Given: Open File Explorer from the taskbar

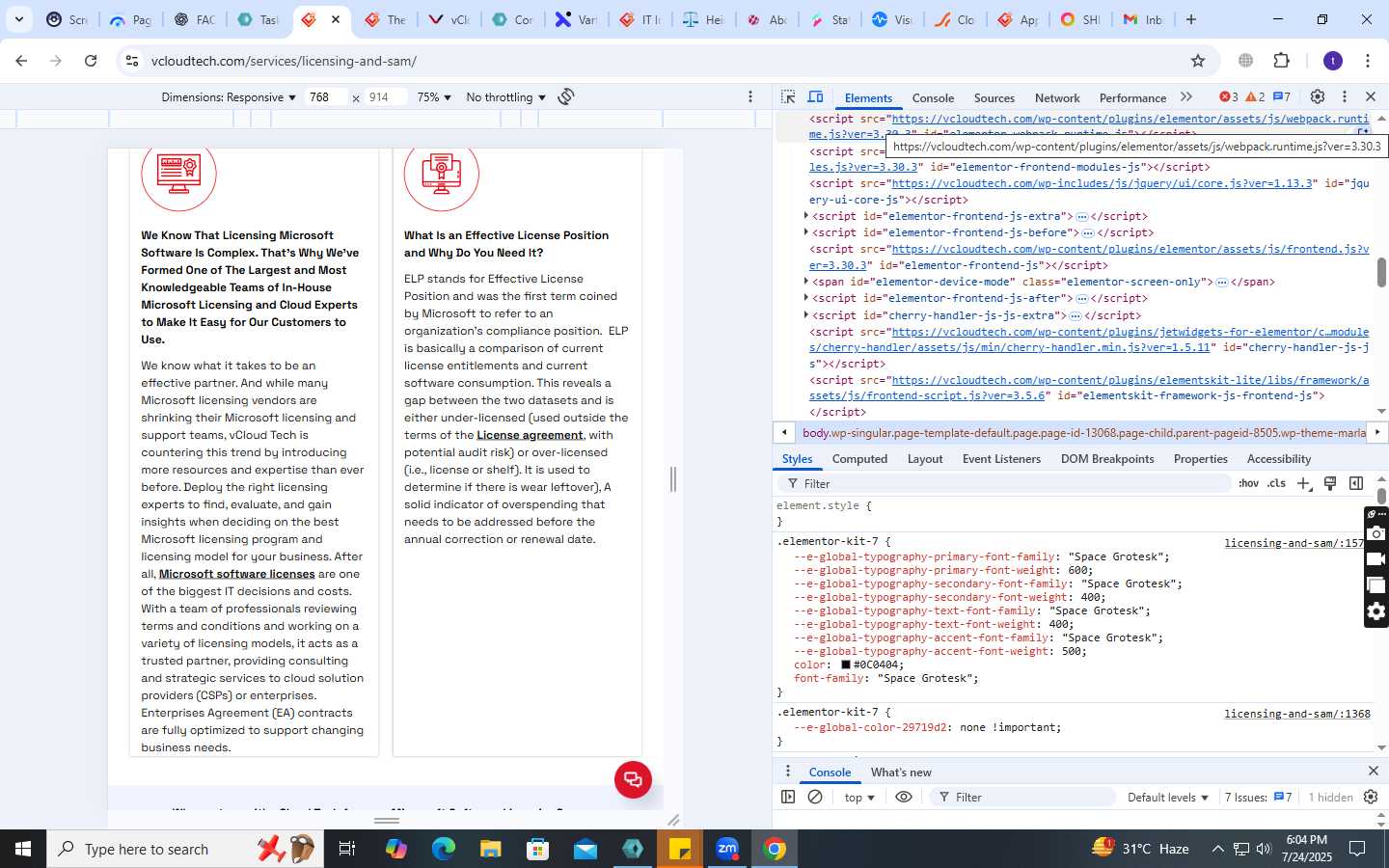Looking at the screenshot, I should click(491, 849).
